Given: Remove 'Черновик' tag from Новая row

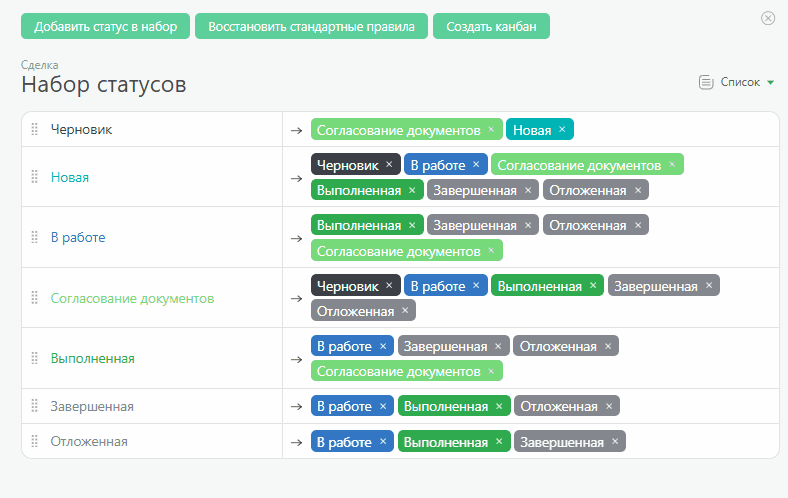Looking at the screenshot, I should 389,164.
